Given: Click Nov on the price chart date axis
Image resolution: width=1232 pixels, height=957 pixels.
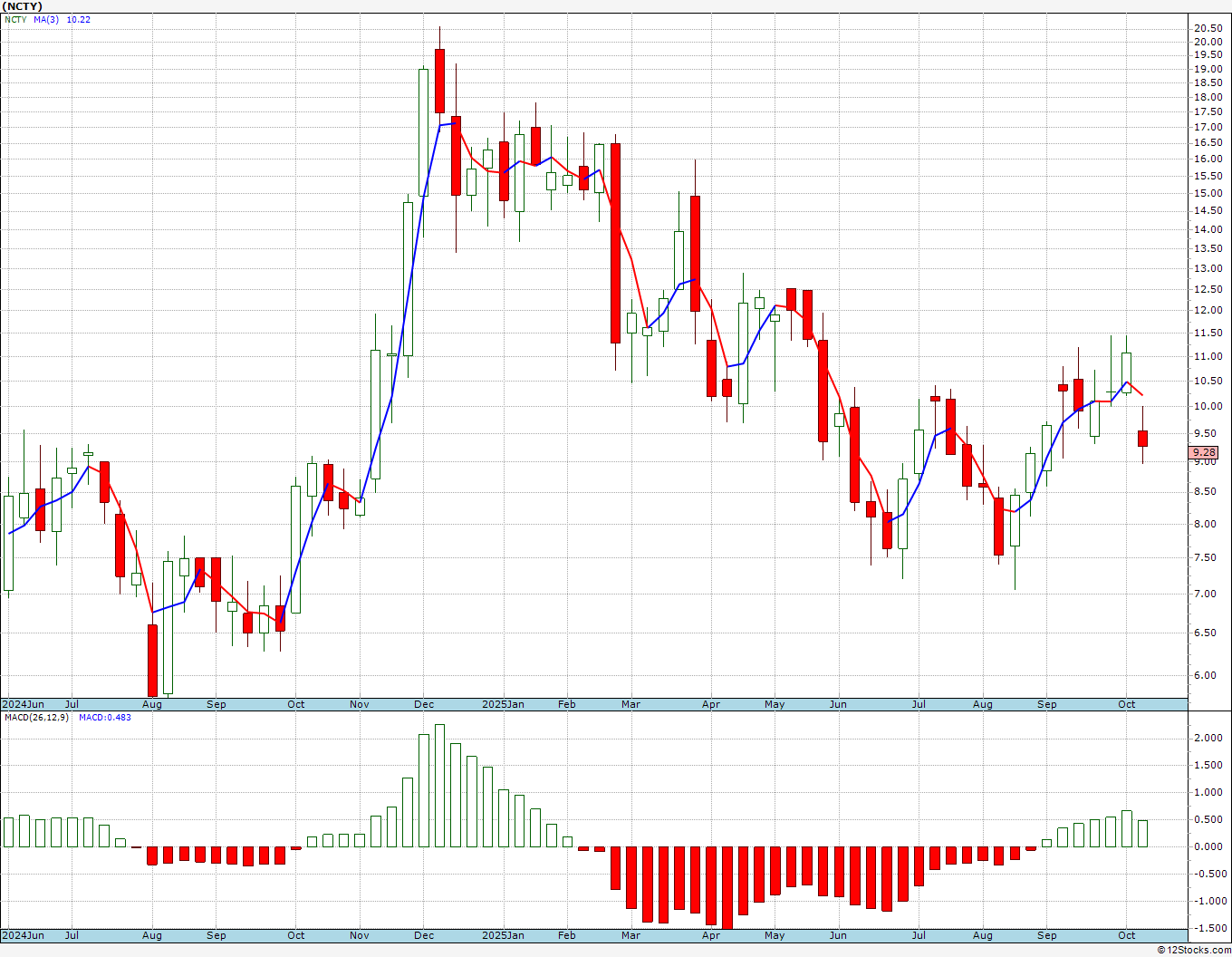Looking at the screenshot, I should point(359,704).
